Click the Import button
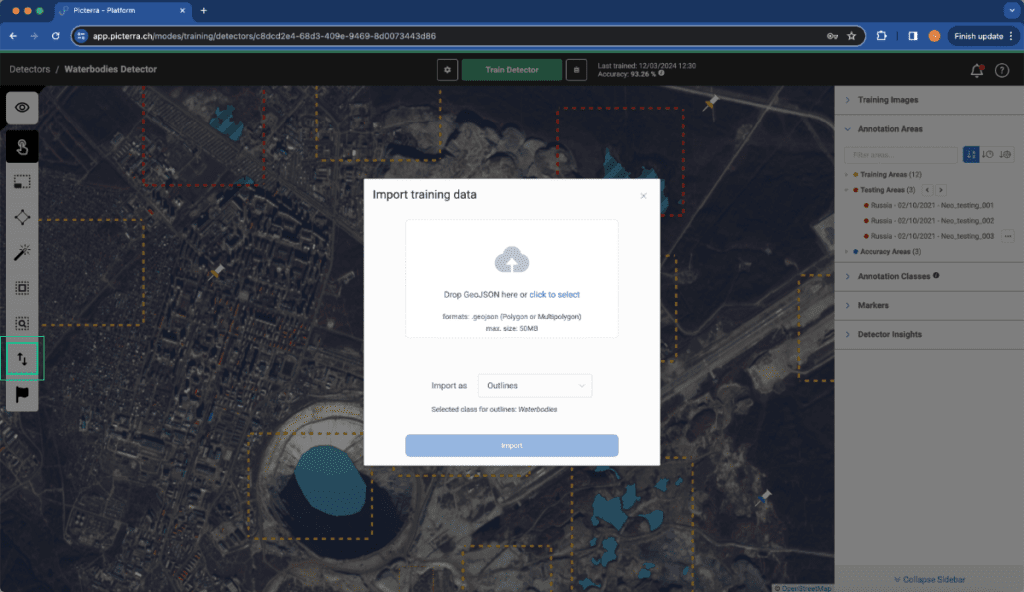The height and width of the screenshot is (592, 1024). (512, 446)
